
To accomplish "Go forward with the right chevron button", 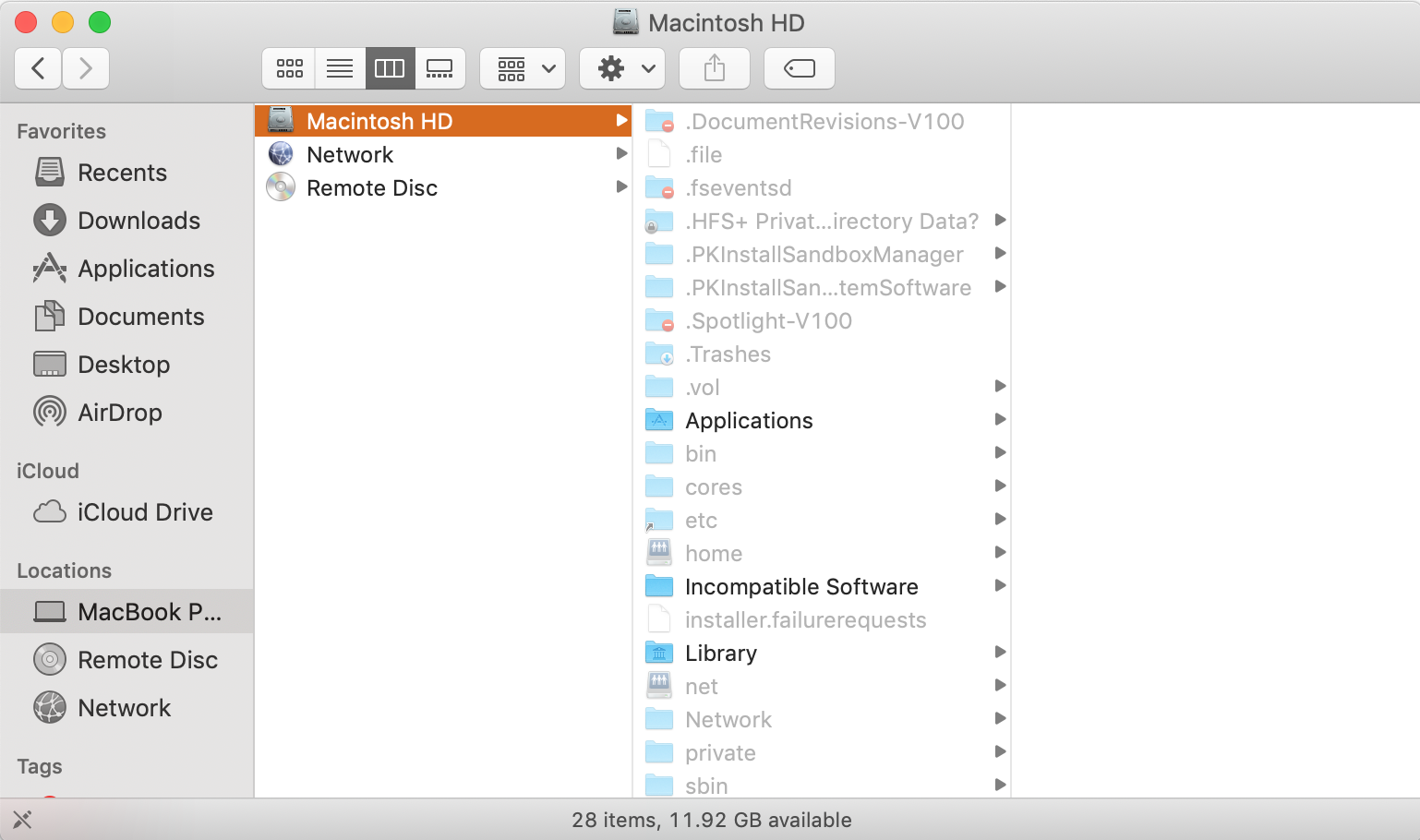I will [86, 68].
